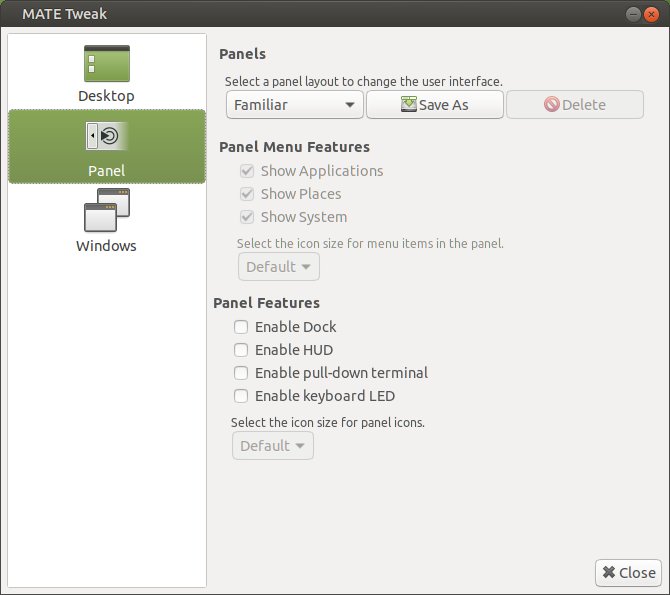This screenshot has width=670, height=595.
Task: Toggle the Show Places checkbox
Action: pos(247,194)
